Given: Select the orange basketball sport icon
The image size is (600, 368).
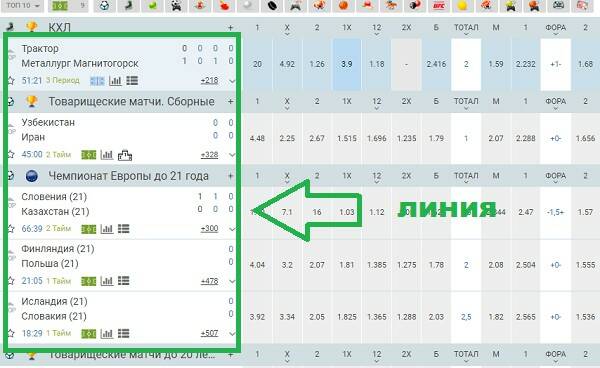Looking at the screenshot, I should click(343, 6).
